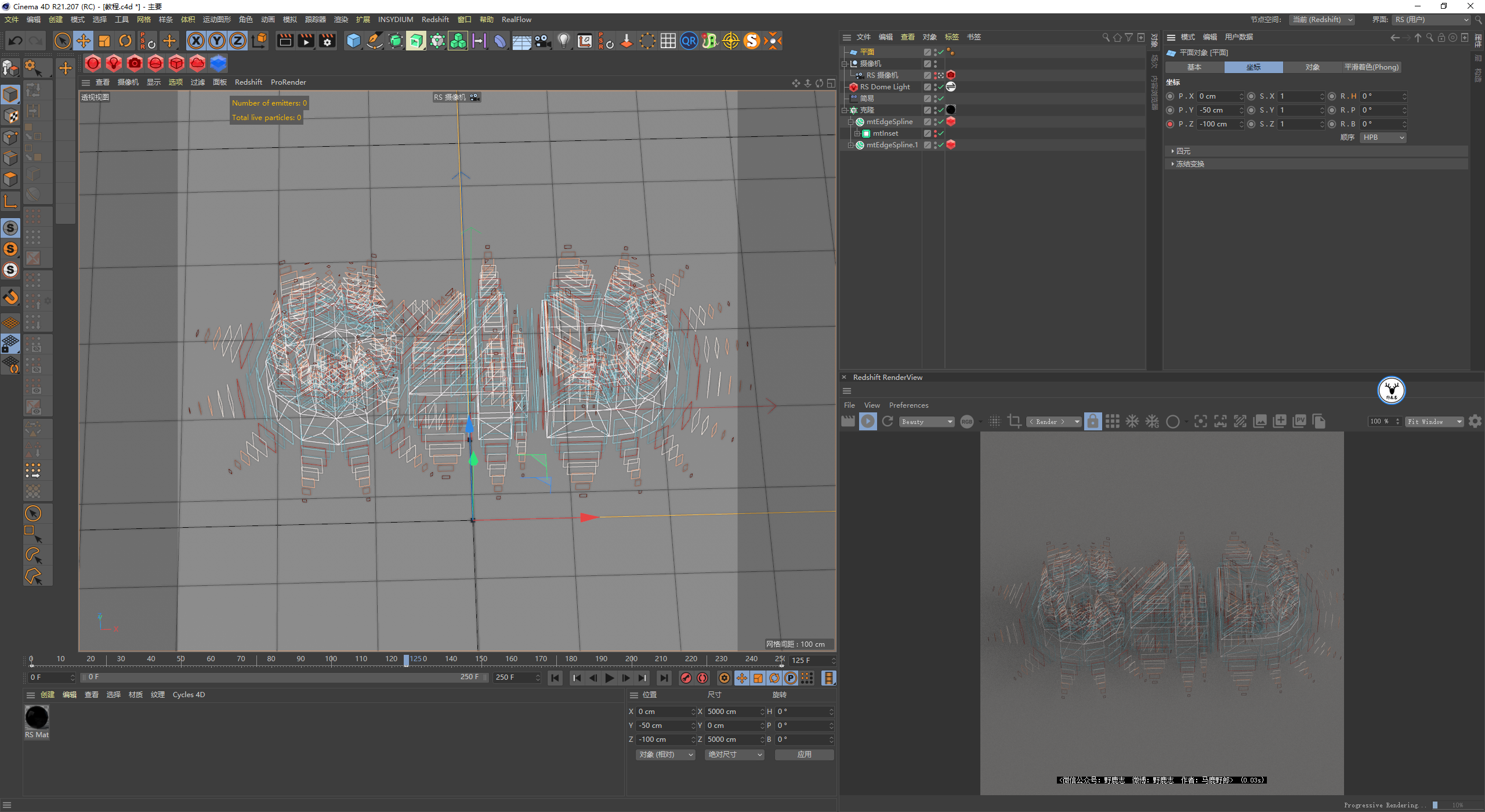Open the HPB rotation order dropdown

(1383, 137)
